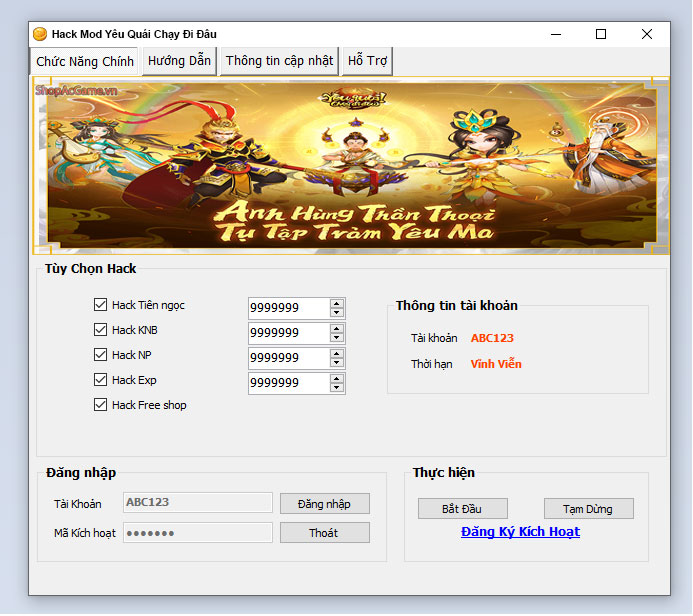Toggle the Hack Exp checkbox
Screen dimensions: 693x616
pyautogui.click(x=100, y=380)
